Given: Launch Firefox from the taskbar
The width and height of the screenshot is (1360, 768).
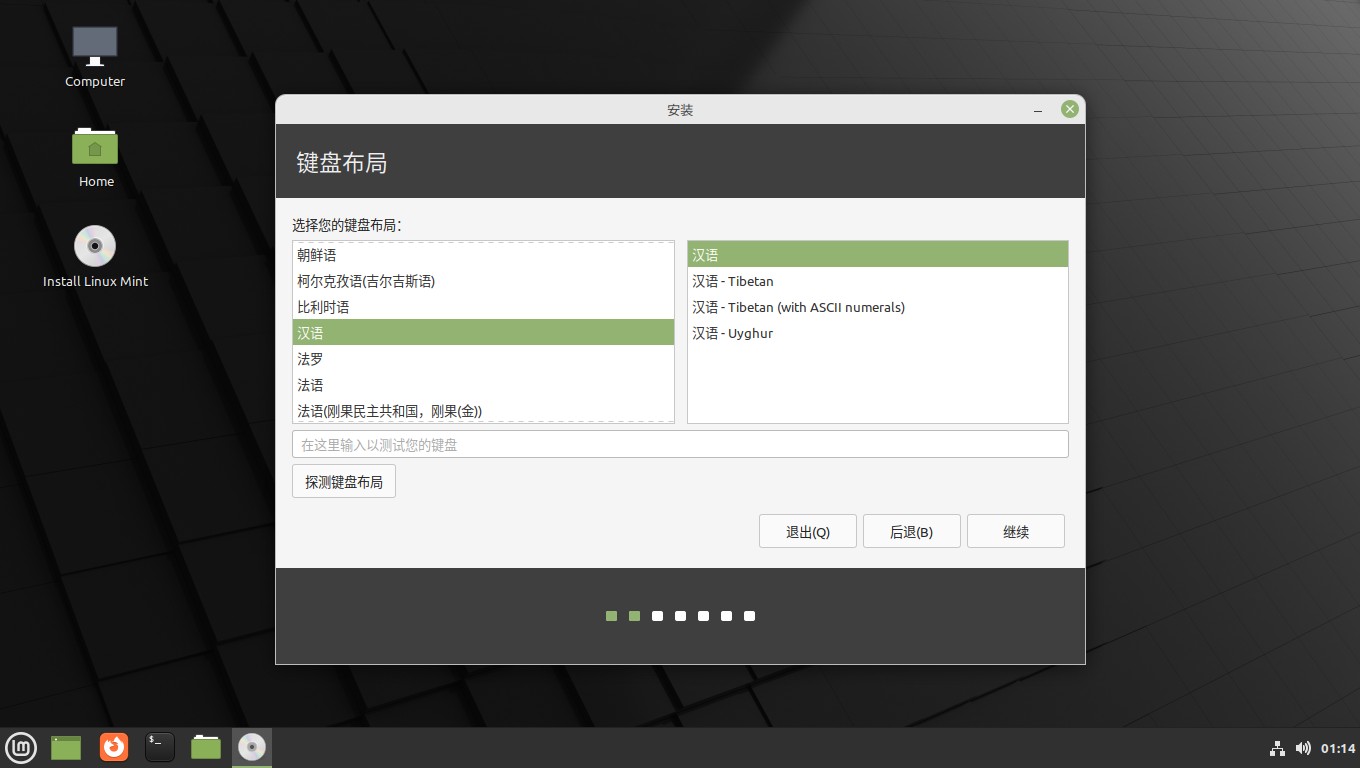Looking at the screenshot, I should (x=113, y=747).
